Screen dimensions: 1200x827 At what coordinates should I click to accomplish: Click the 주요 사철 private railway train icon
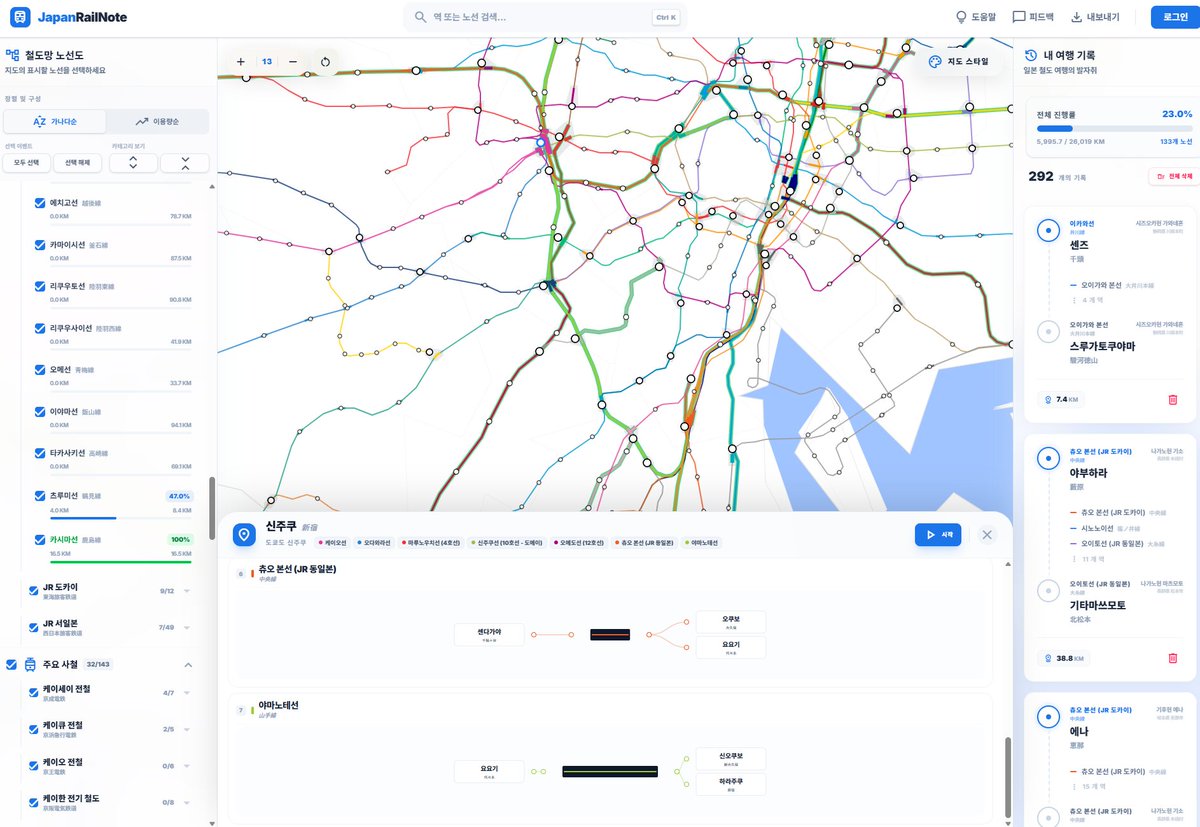click(28, 665)
